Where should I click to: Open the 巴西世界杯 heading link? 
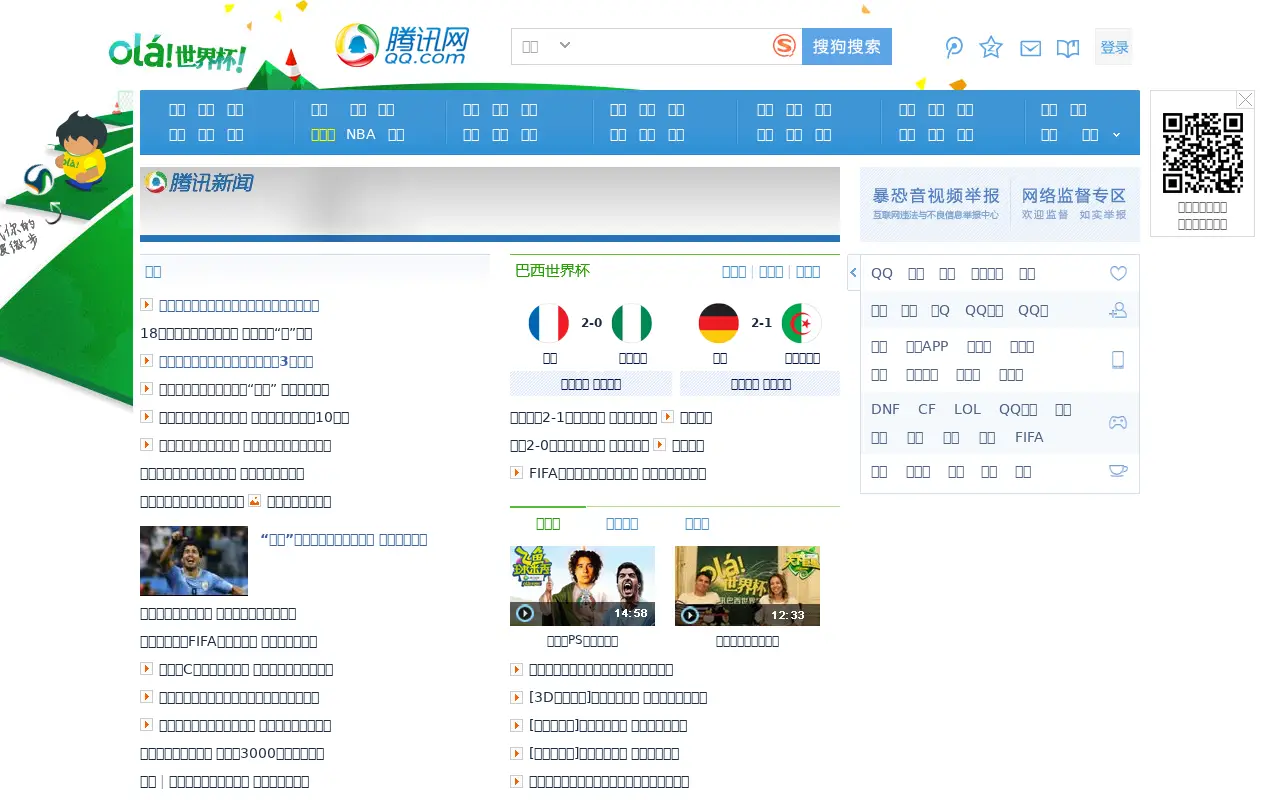pos(552,271)
